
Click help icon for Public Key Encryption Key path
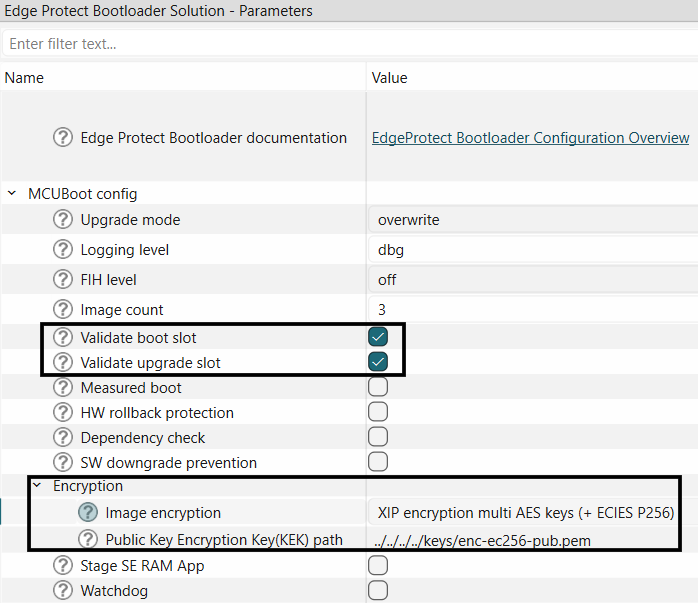pos(88,540)
